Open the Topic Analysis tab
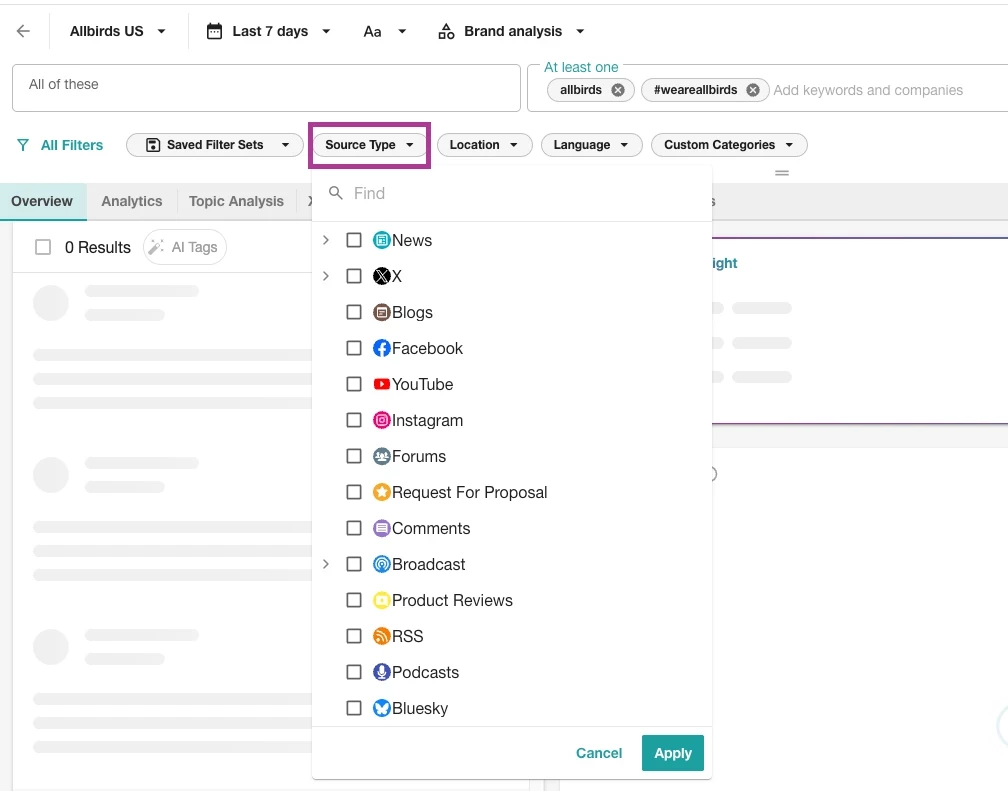 click(236, 201)
